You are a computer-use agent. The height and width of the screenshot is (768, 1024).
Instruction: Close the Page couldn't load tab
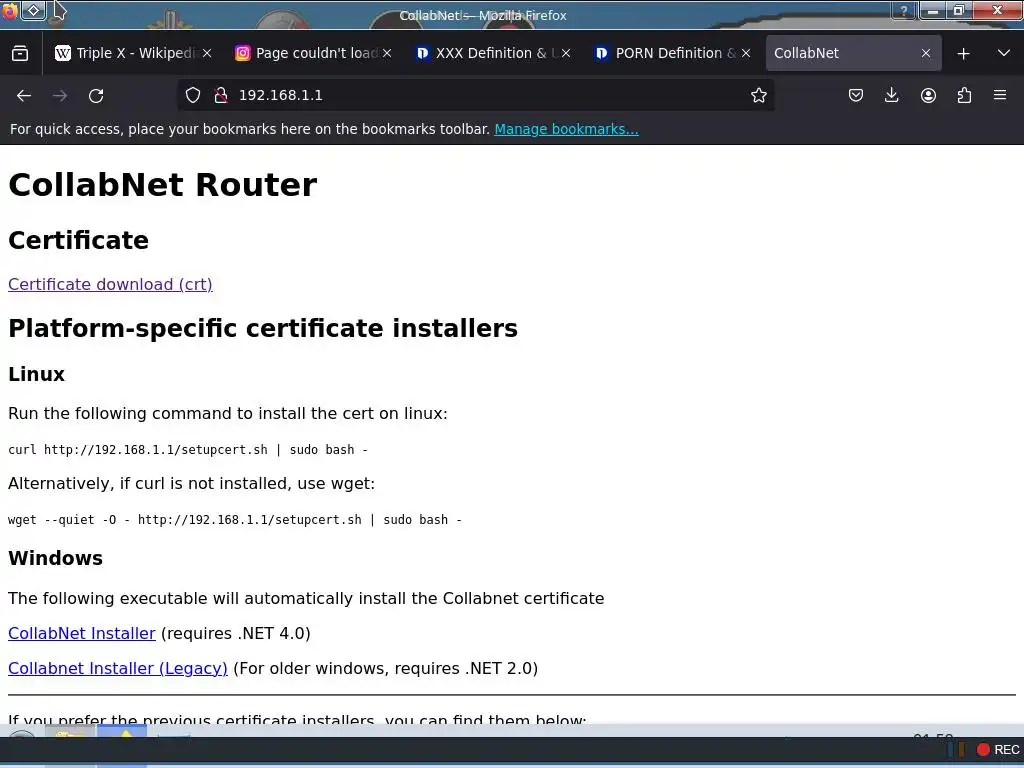pos(387,54)
